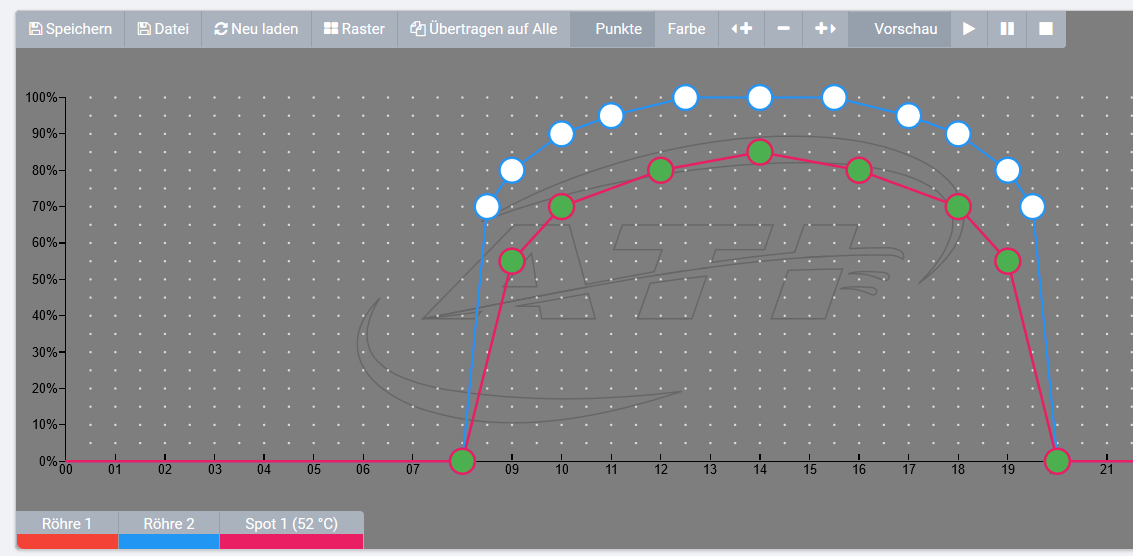Click the Speichern save button
The height and width of the screenshot is (556, 1133).
pyautogui.click(x=70, y=29)
